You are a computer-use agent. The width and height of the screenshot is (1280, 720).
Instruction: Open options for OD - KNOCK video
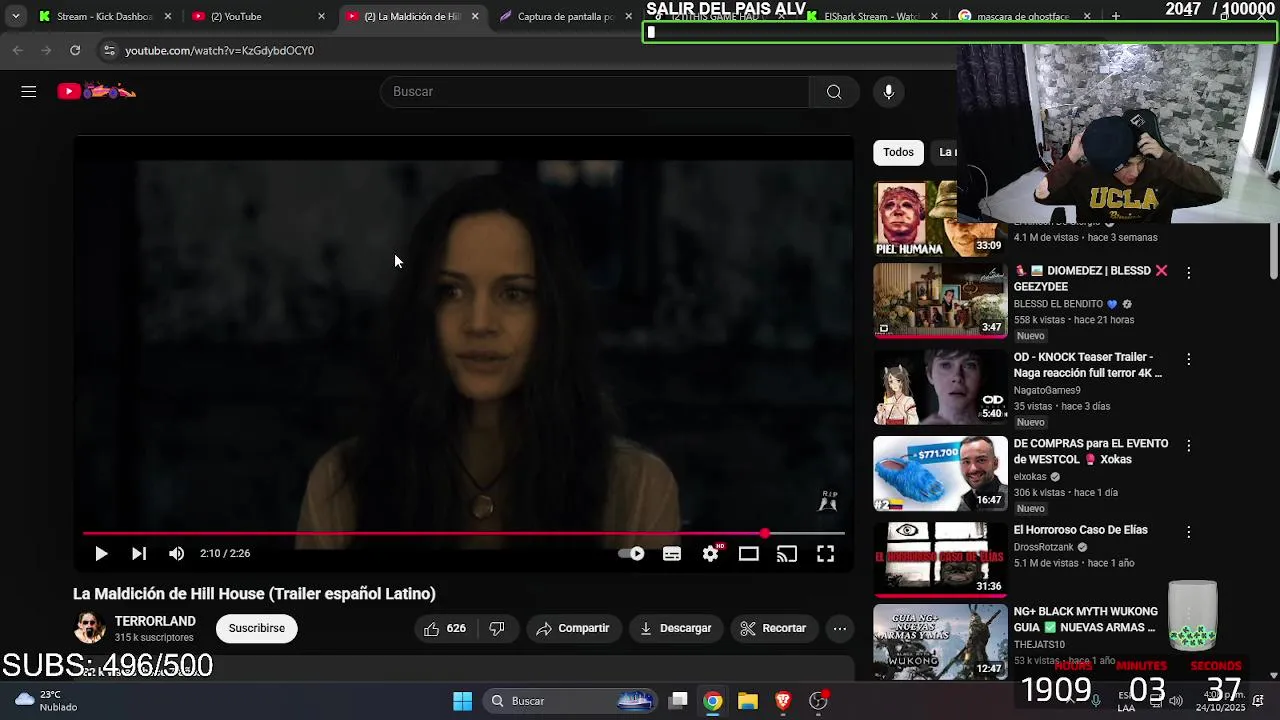pos(1188,358)
